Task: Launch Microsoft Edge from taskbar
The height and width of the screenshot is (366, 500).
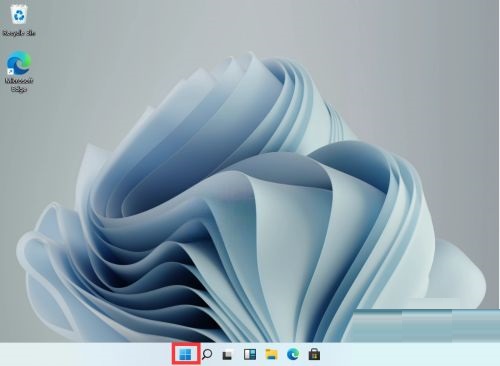Action: tap(293, 354)
